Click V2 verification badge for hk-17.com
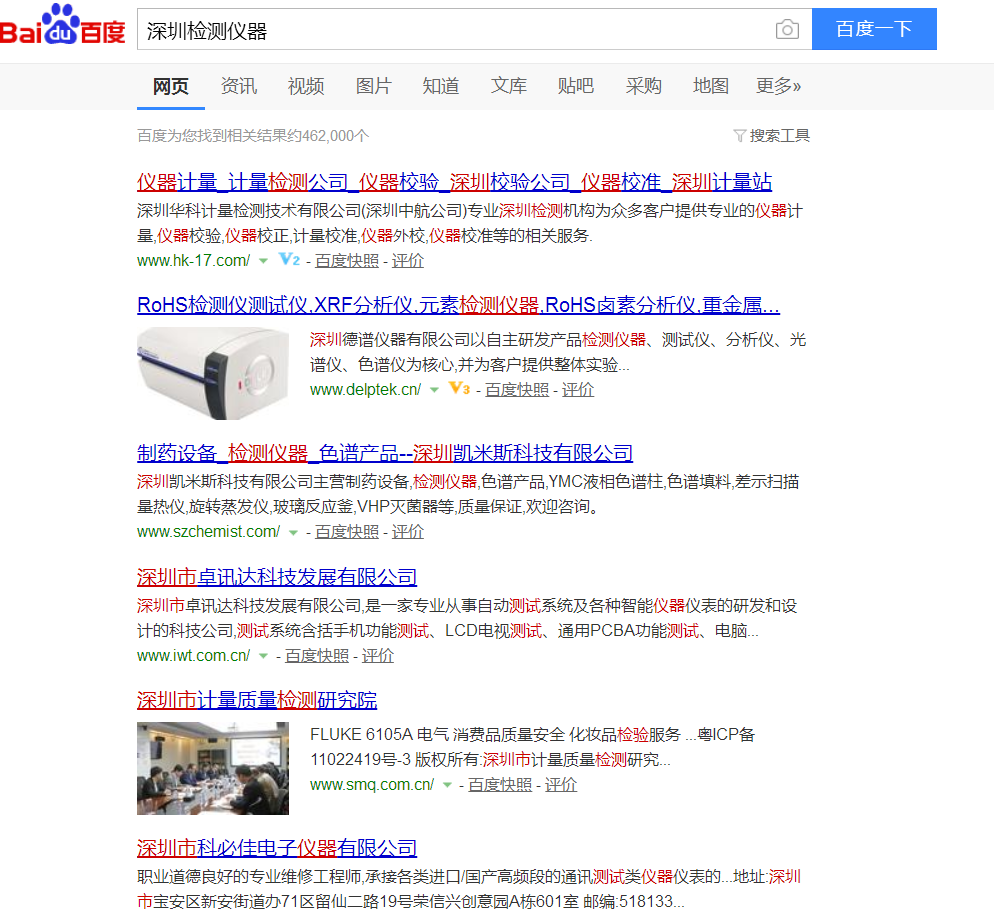Screen dimensions: 994x912 289,259
